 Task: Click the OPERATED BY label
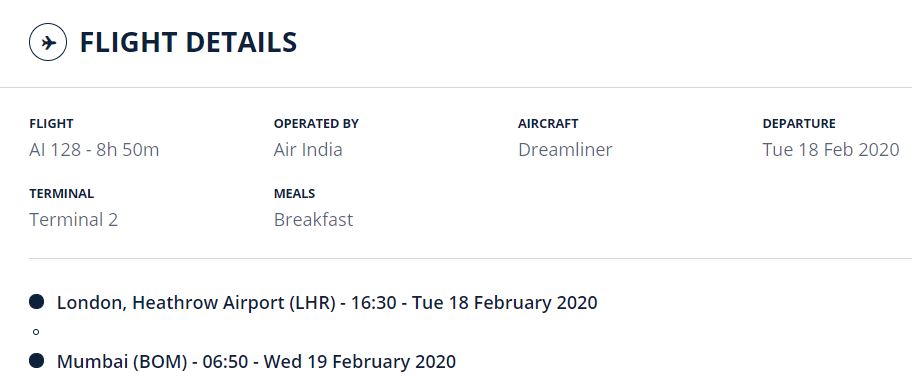(316, 124)
